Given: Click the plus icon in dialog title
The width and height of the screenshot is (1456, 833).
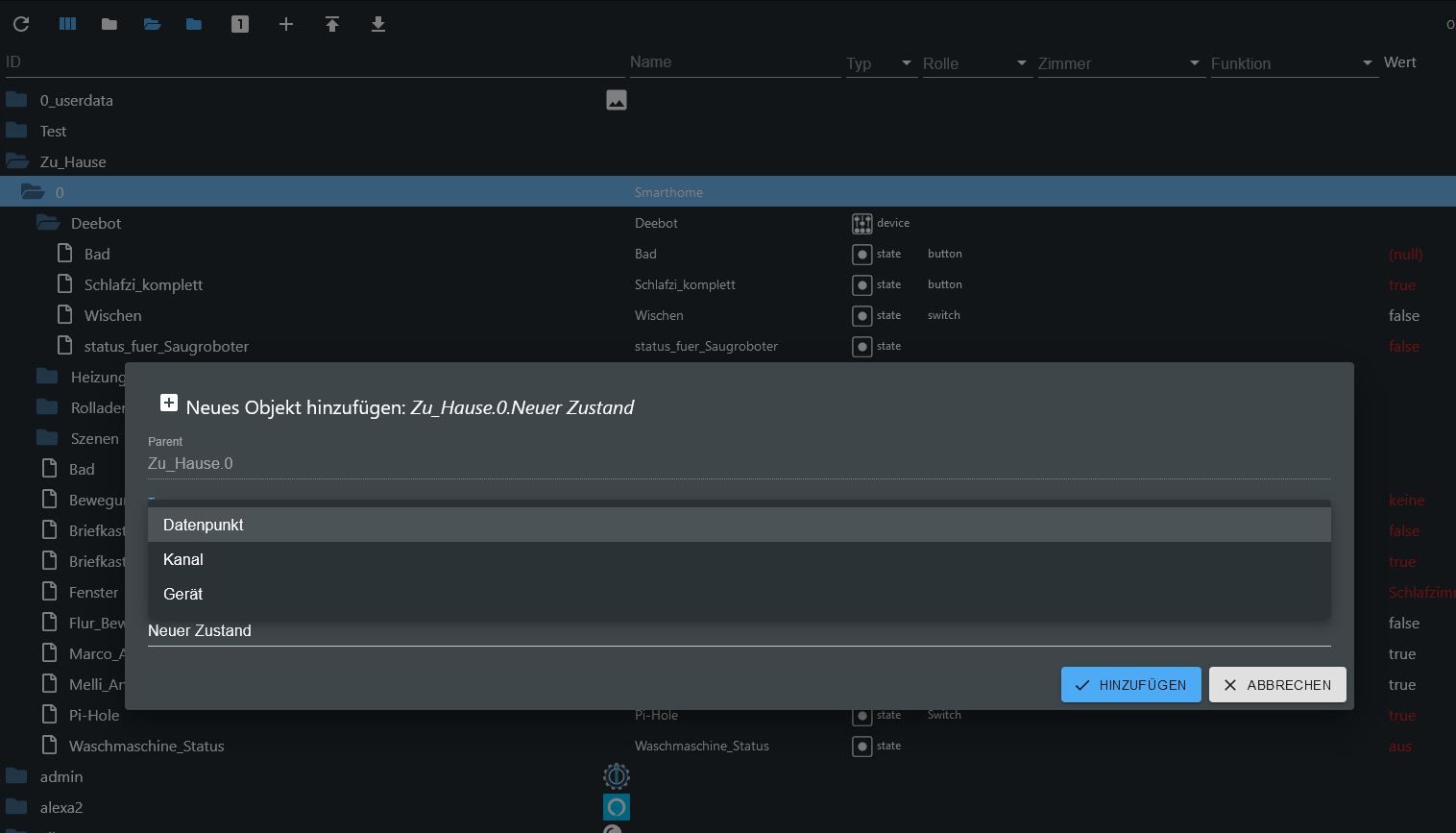Looking at the screenshot, I should tap(169, 403).
